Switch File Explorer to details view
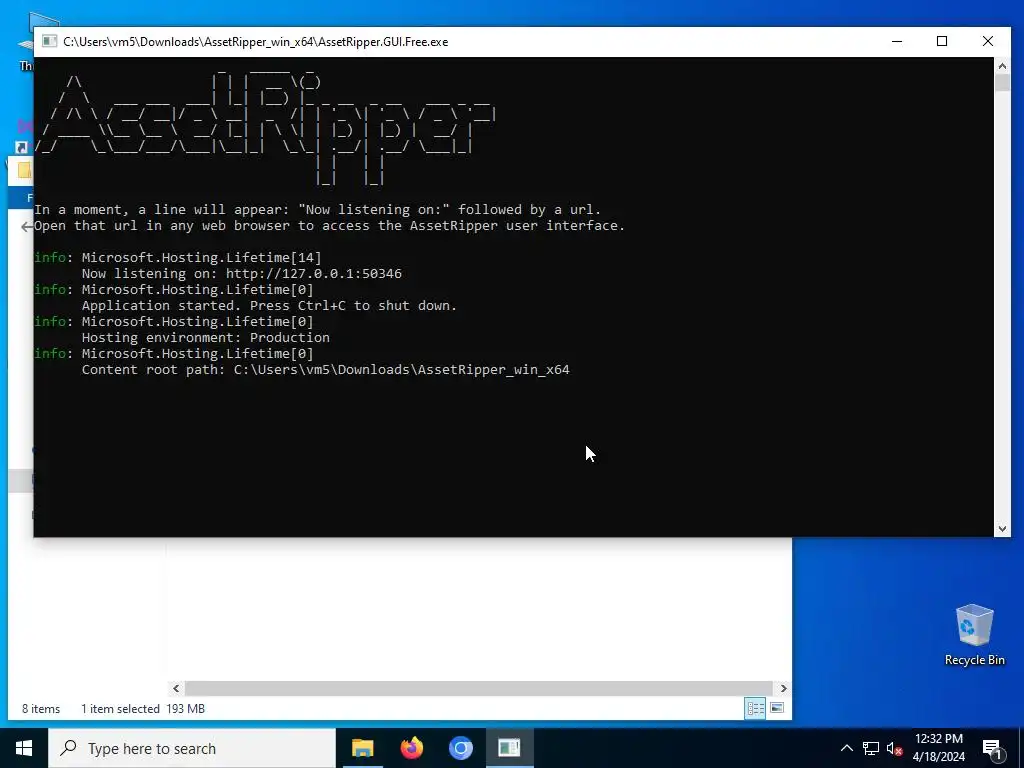This screenshot has height=768, width=1024. 756,708
